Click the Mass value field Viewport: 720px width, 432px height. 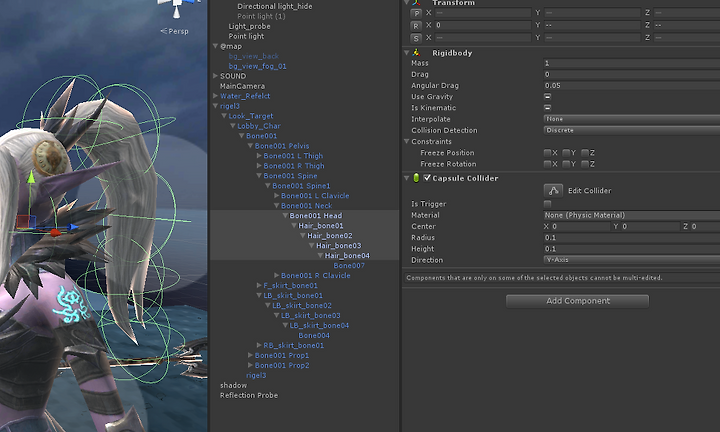632,63
